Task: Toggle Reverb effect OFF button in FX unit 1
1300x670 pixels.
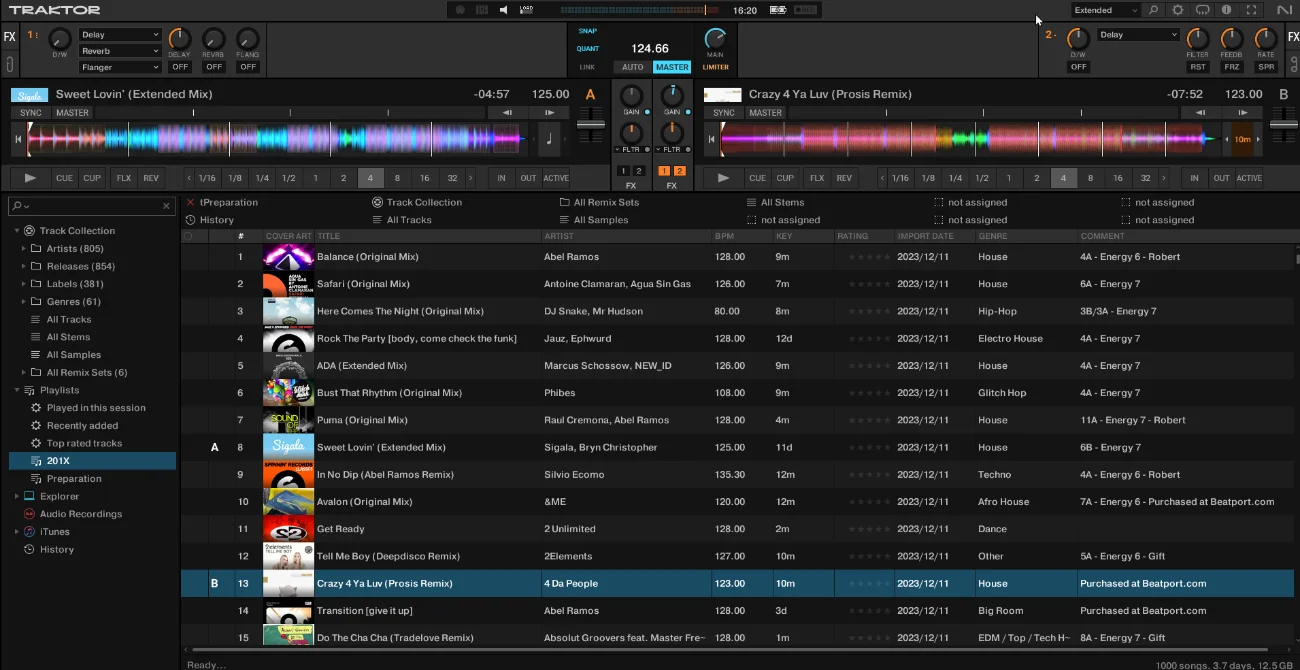Action: tap(214, 67)
